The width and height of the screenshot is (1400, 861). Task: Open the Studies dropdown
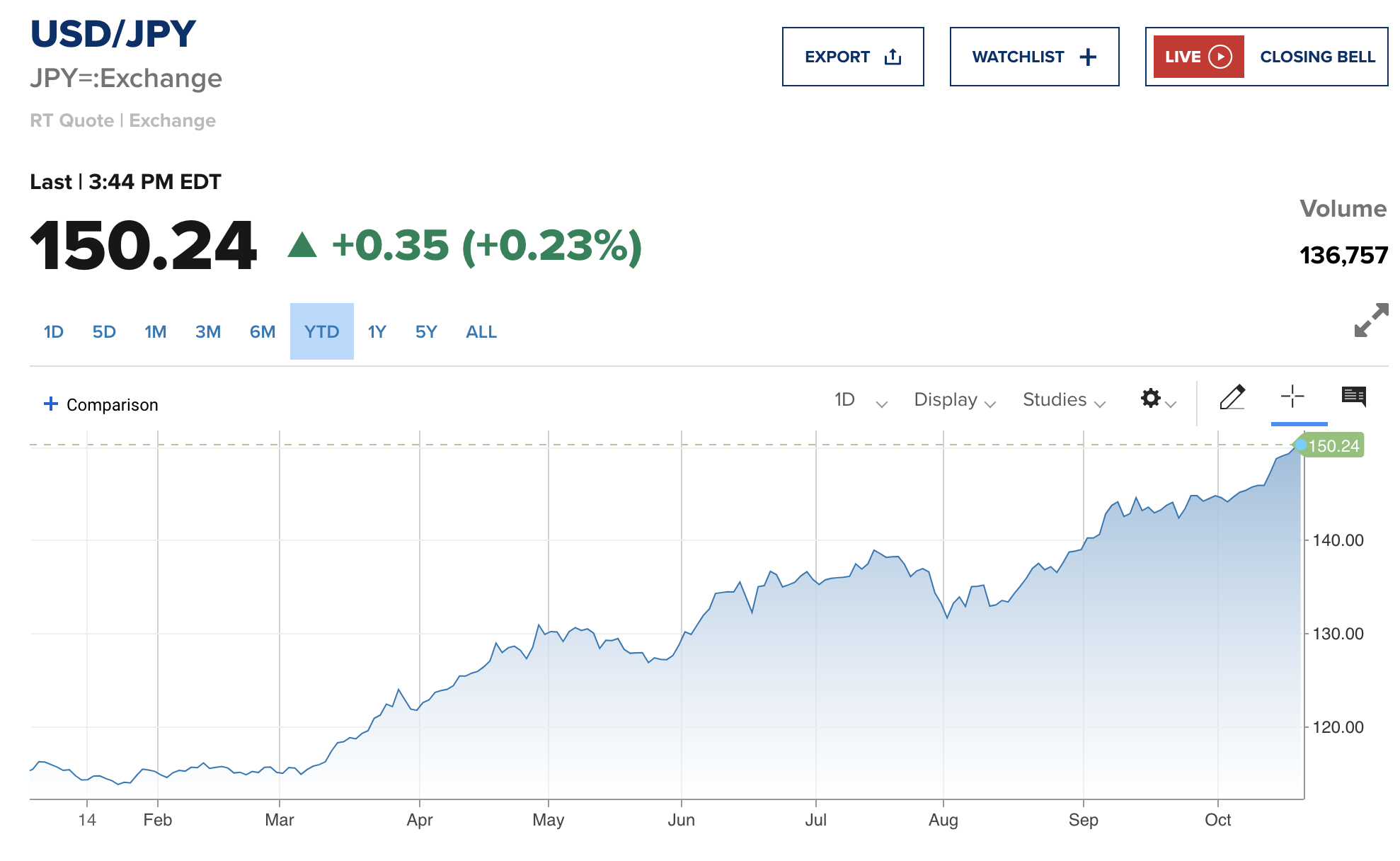click(1063, 400)
